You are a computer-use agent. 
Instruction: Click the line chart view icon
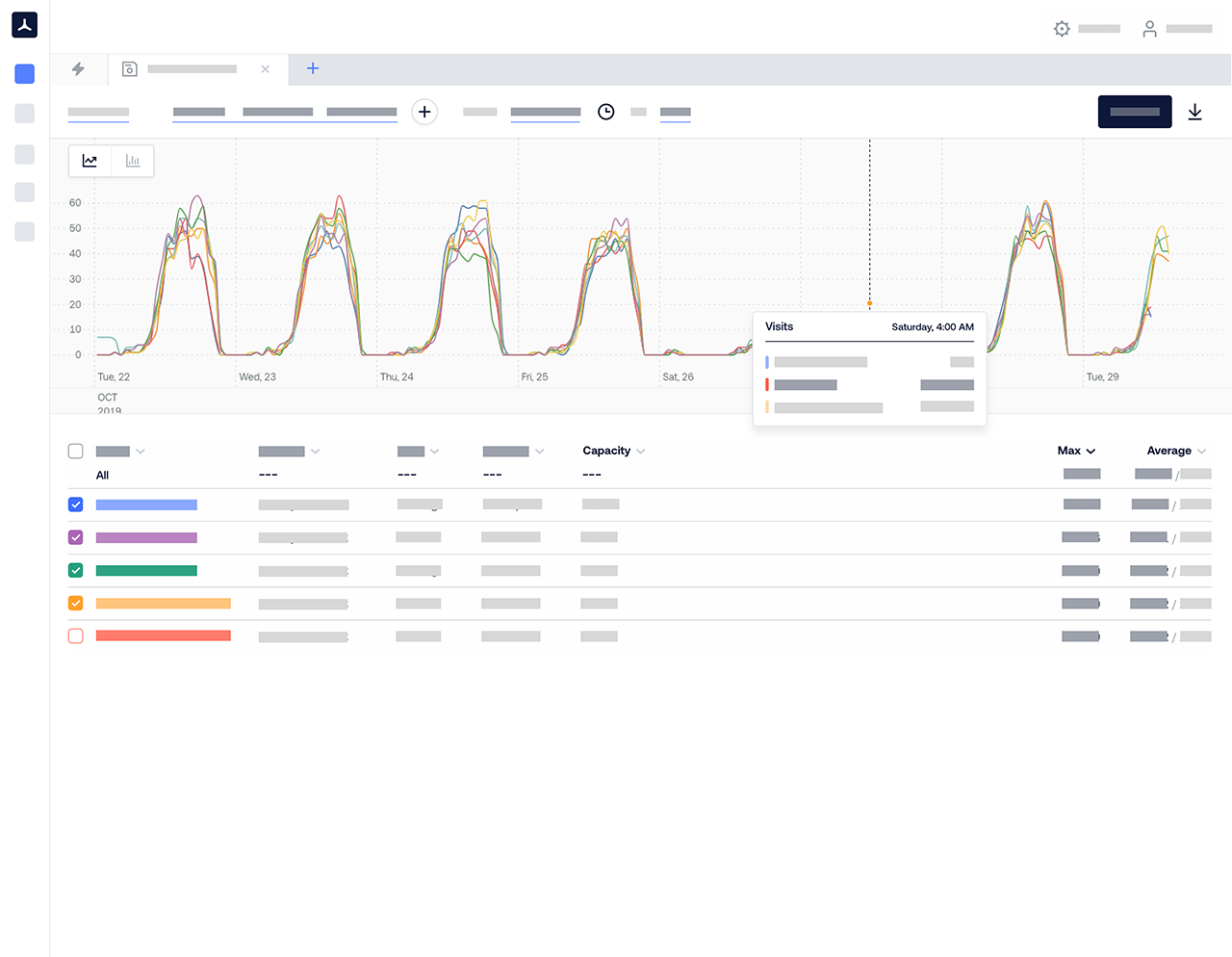tap(90, 161)
